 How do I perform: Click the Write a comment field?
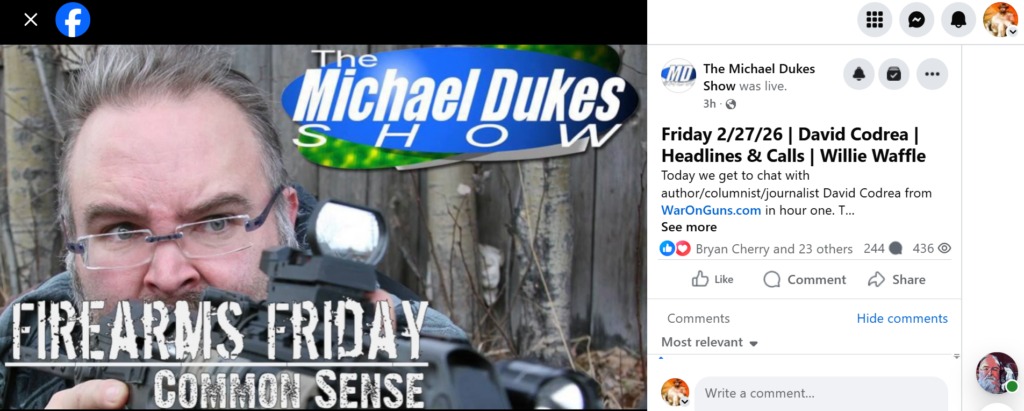click(821, 393)
